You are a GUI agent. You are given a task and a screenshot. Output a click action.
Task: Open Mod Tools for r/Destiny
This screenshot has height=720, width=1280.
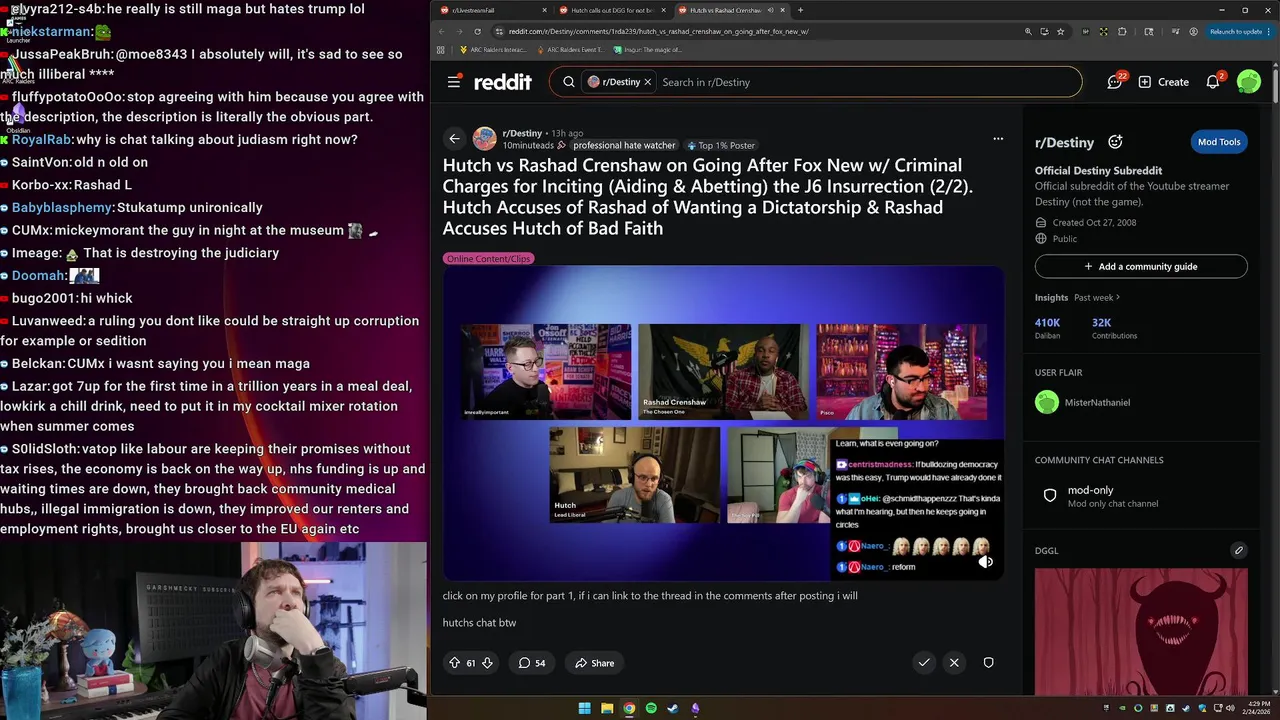1219,142
